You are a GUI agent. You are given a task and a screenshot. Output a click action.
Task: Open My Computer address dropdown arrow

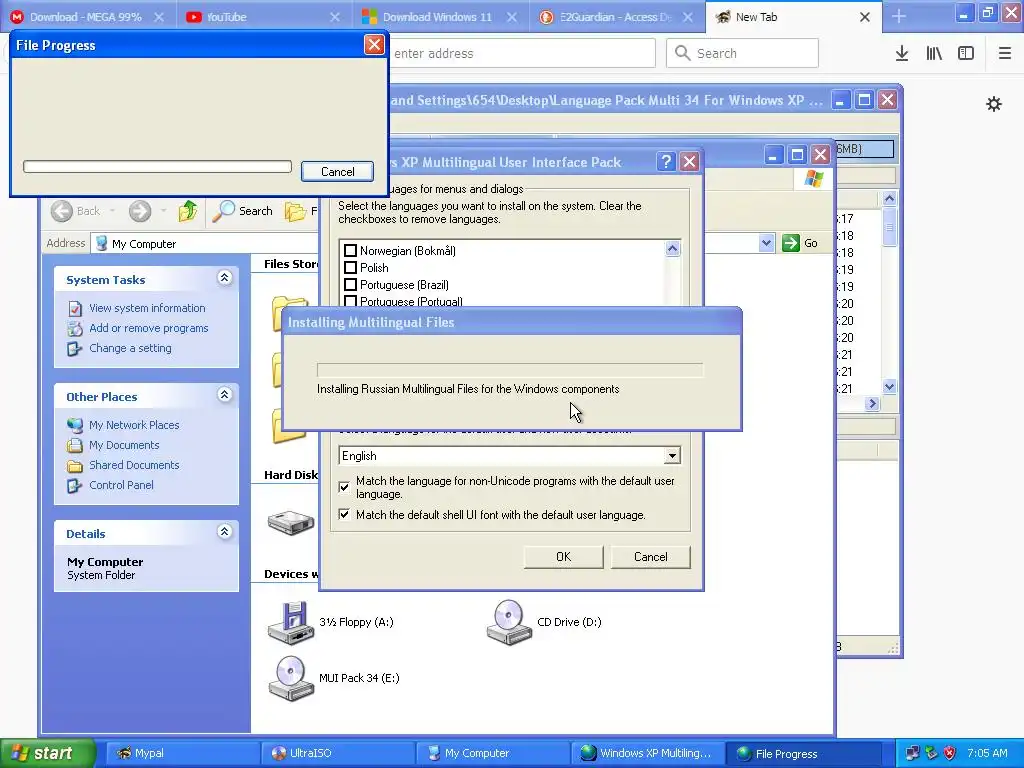pos(766,243)
